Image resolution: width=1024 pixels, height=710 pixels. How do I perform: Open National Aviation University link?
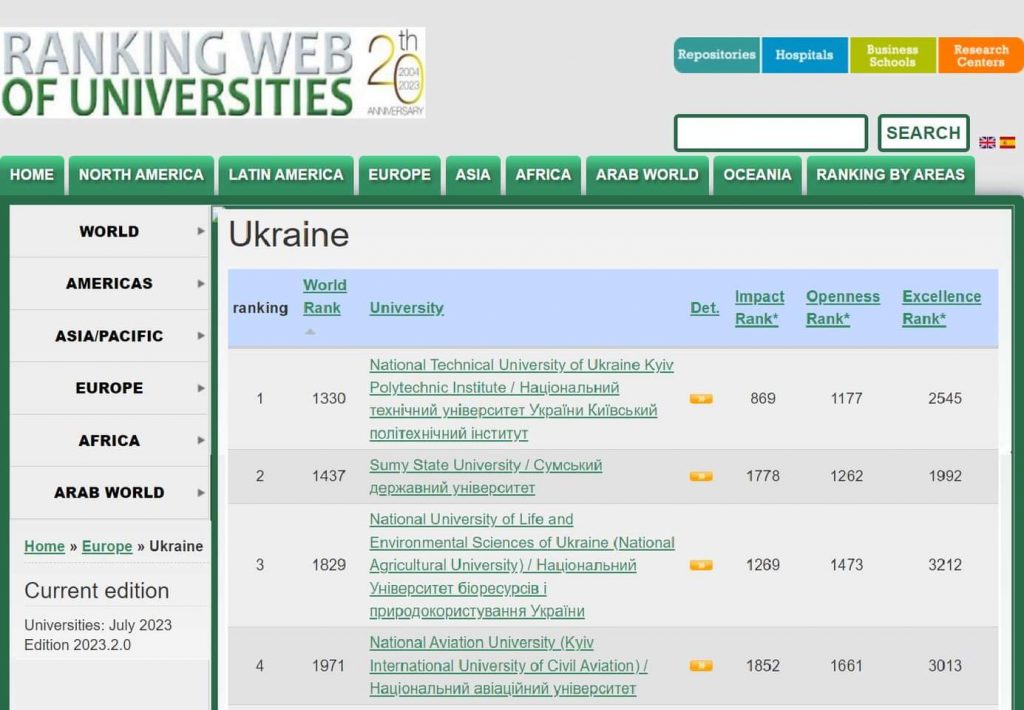point(509,666)
